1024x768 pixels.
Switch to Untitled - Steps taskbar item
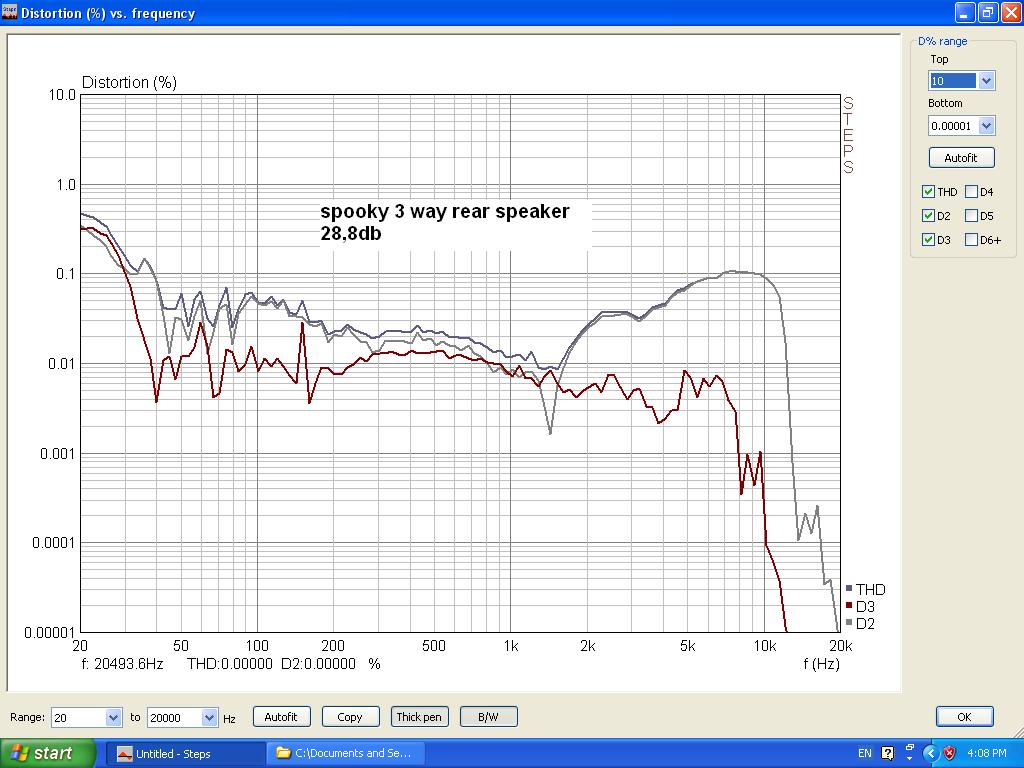pos(185,754)
